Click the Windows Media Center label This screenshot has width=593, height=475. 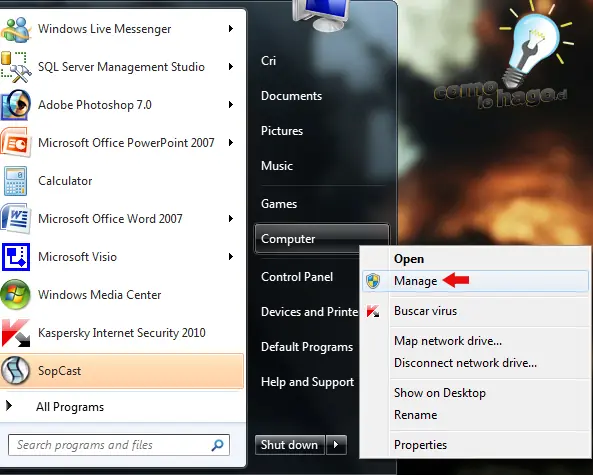[100, 295]
